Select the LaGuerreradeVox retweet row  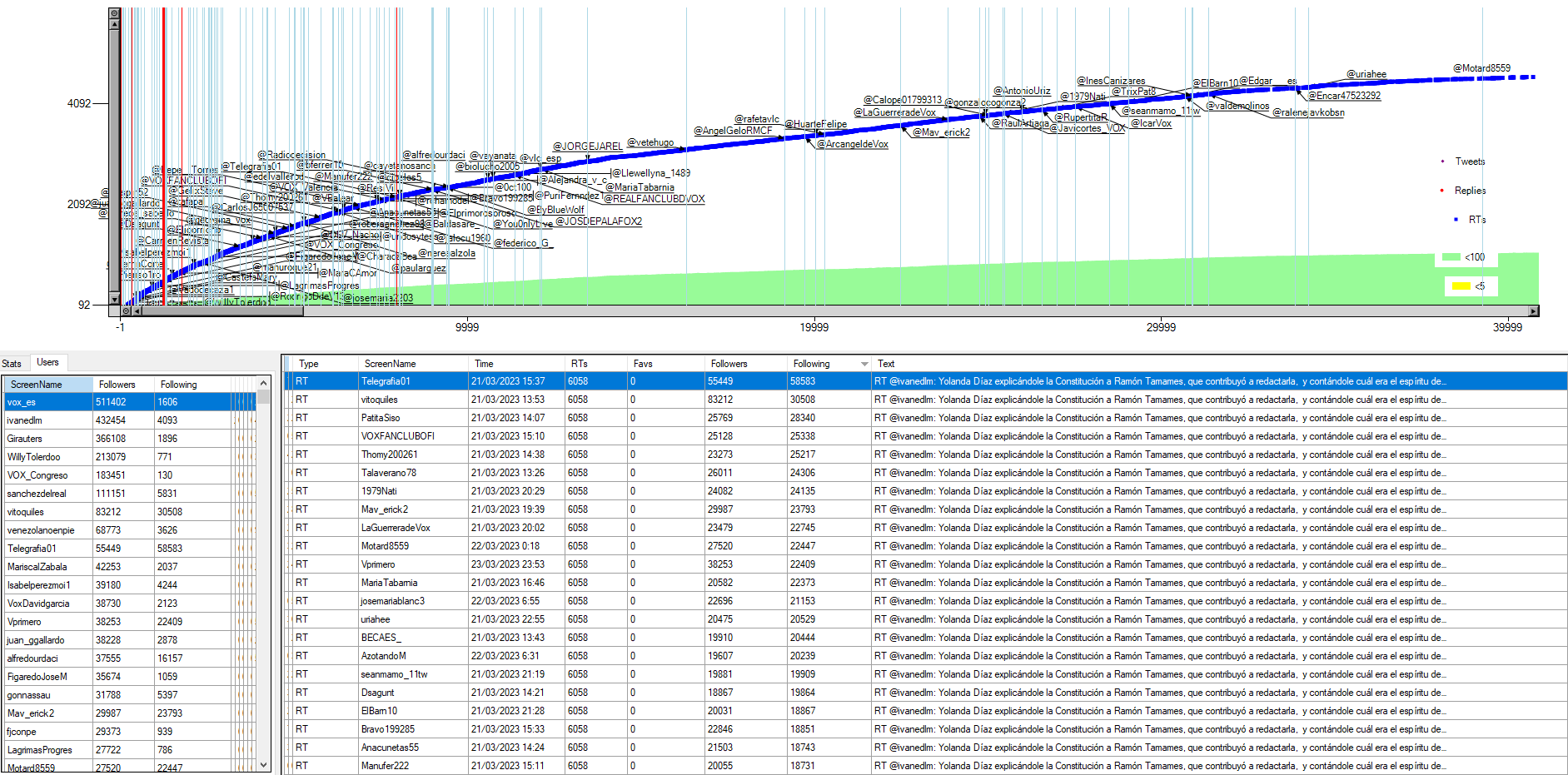click(x=926, y=528)
